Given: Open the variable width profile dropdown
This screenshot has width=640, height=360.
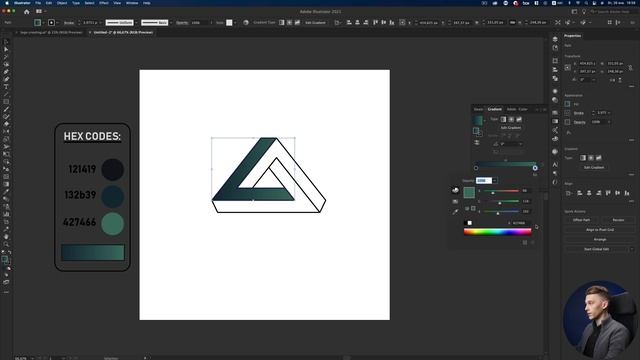Looking at the screenshot, I should point(136,22).
